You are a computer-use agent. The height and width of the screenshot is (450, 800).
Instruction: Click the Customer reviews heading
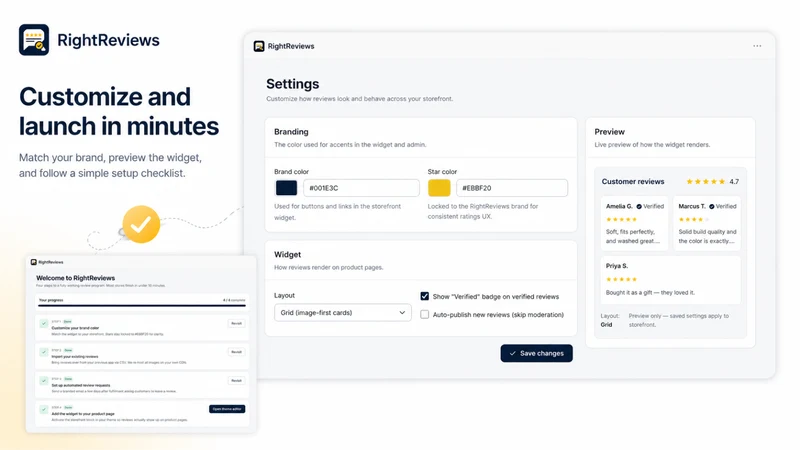633,182
